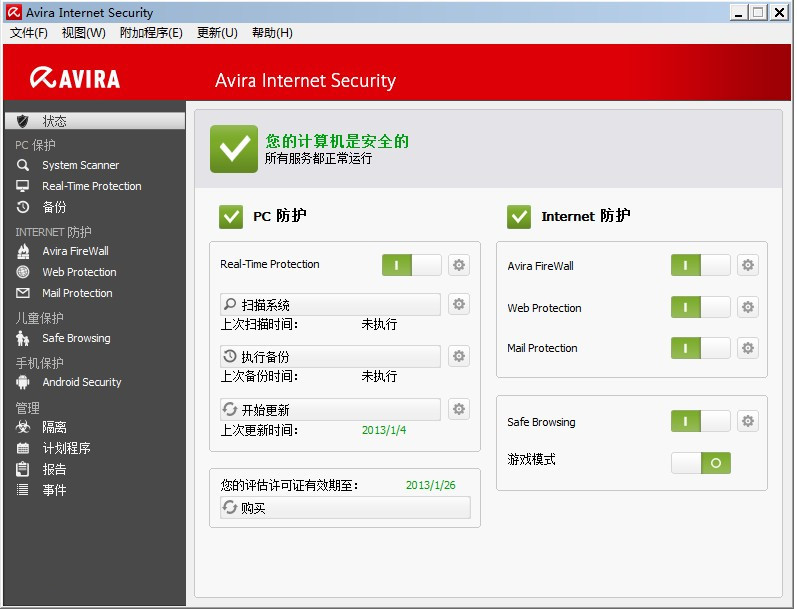The height and width of the screenshot is (609, 797).
Task: Open Mail Protection settings gear
Action: (x=748, y=348)
